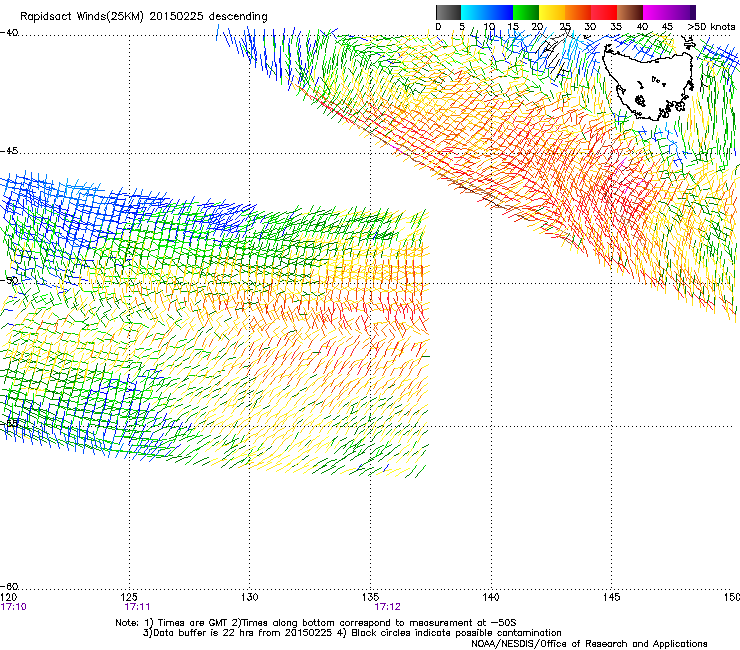
Task: Click the -45 latitude axis label
Action: (x=9, y=151)
